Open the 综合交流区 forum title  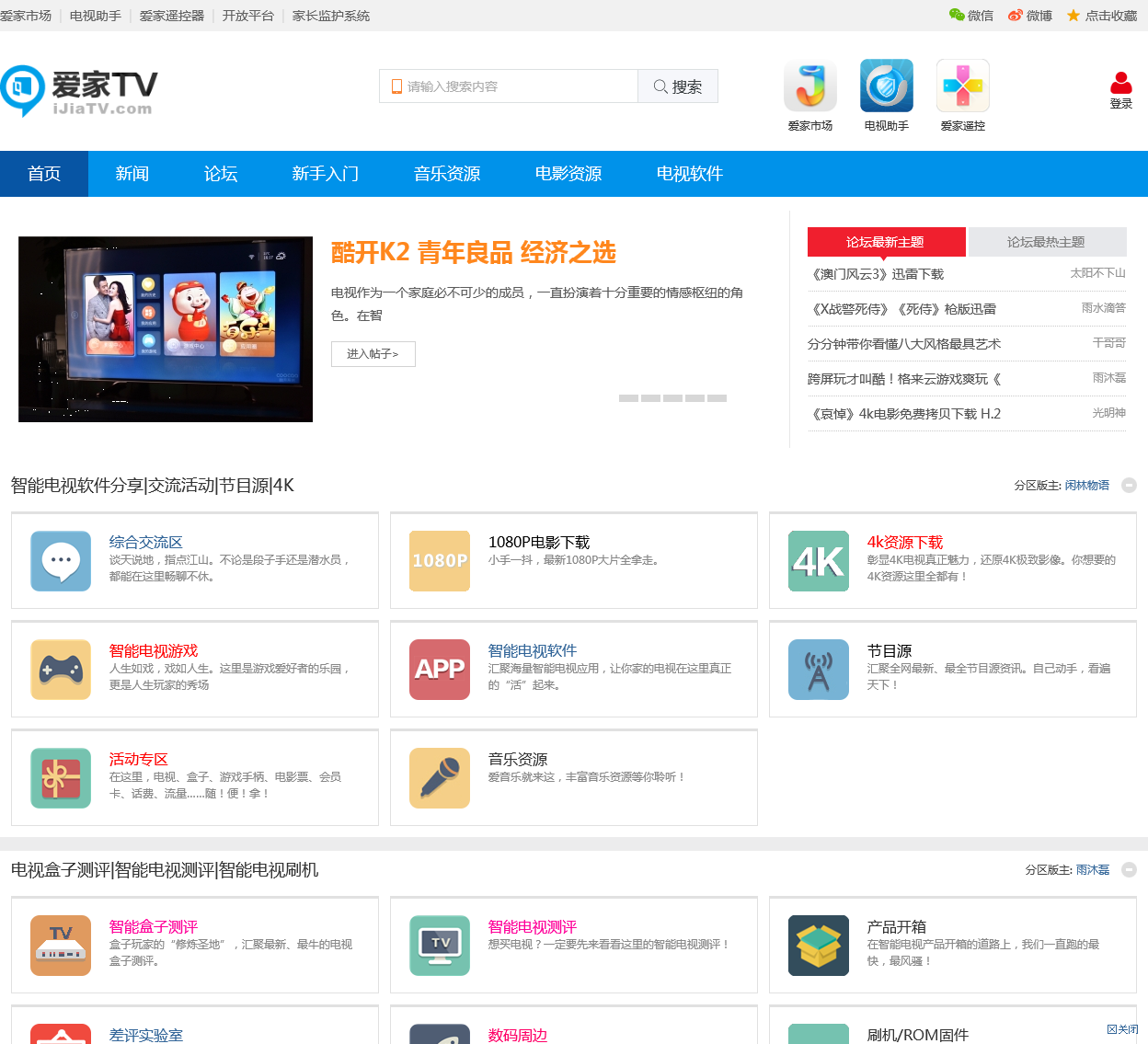coord(146,543)
